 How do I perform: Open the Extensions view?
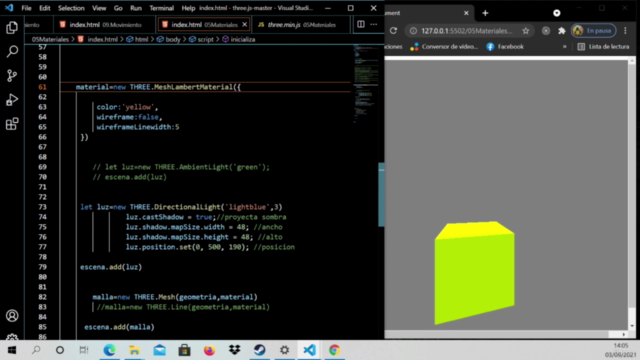click(12, 124)
